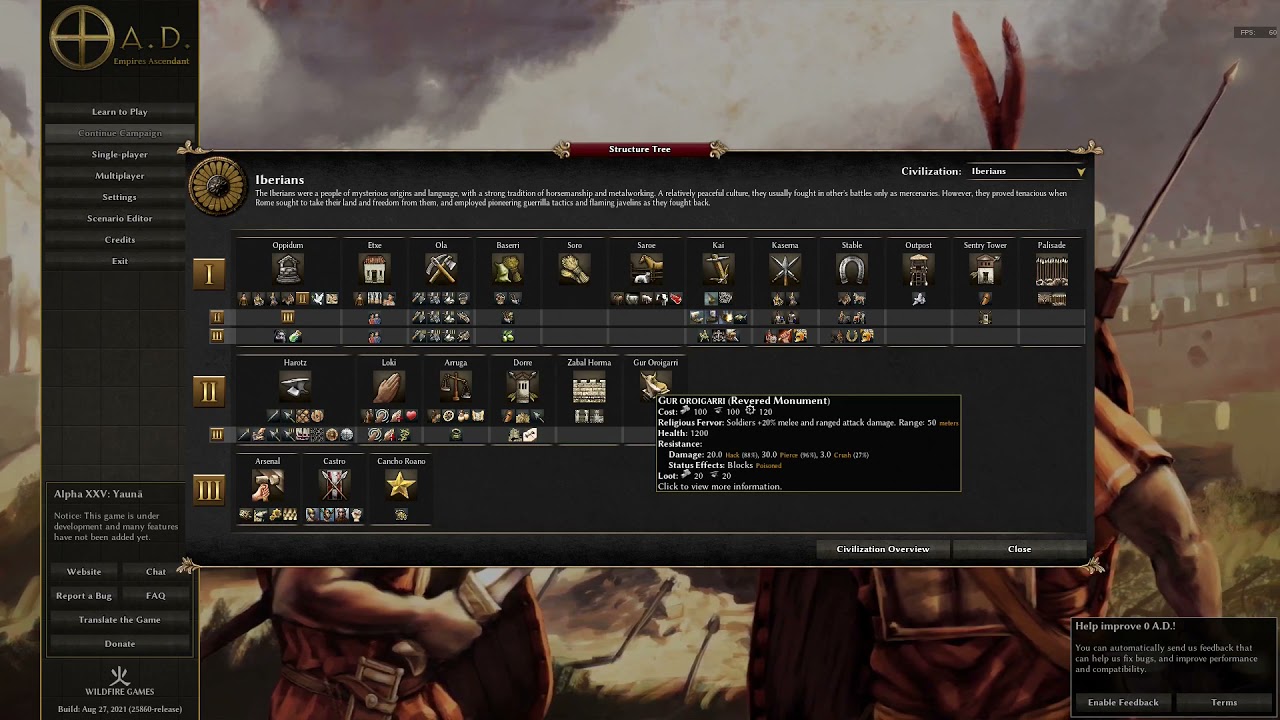Click the phase I badge

click(209, 274)
